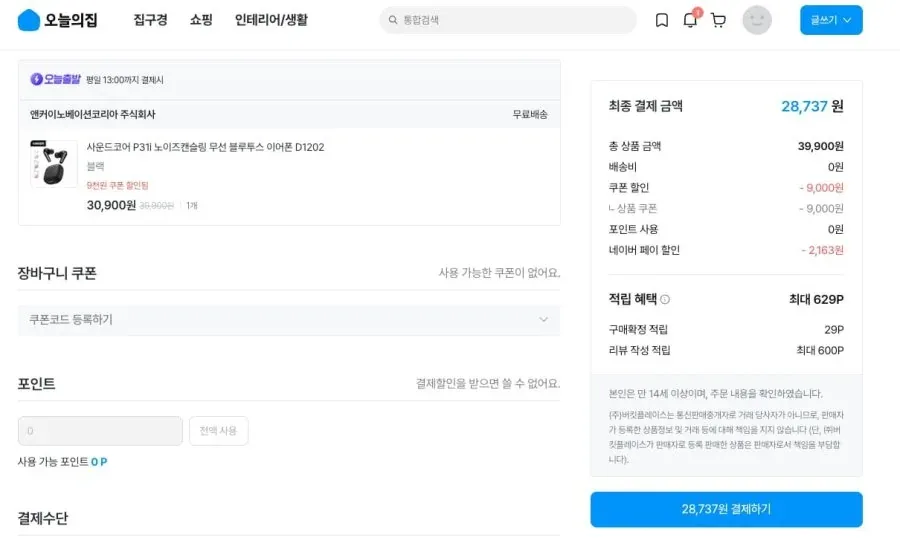
Task: Click the 포인트 section heading
Action: point(36,383)
